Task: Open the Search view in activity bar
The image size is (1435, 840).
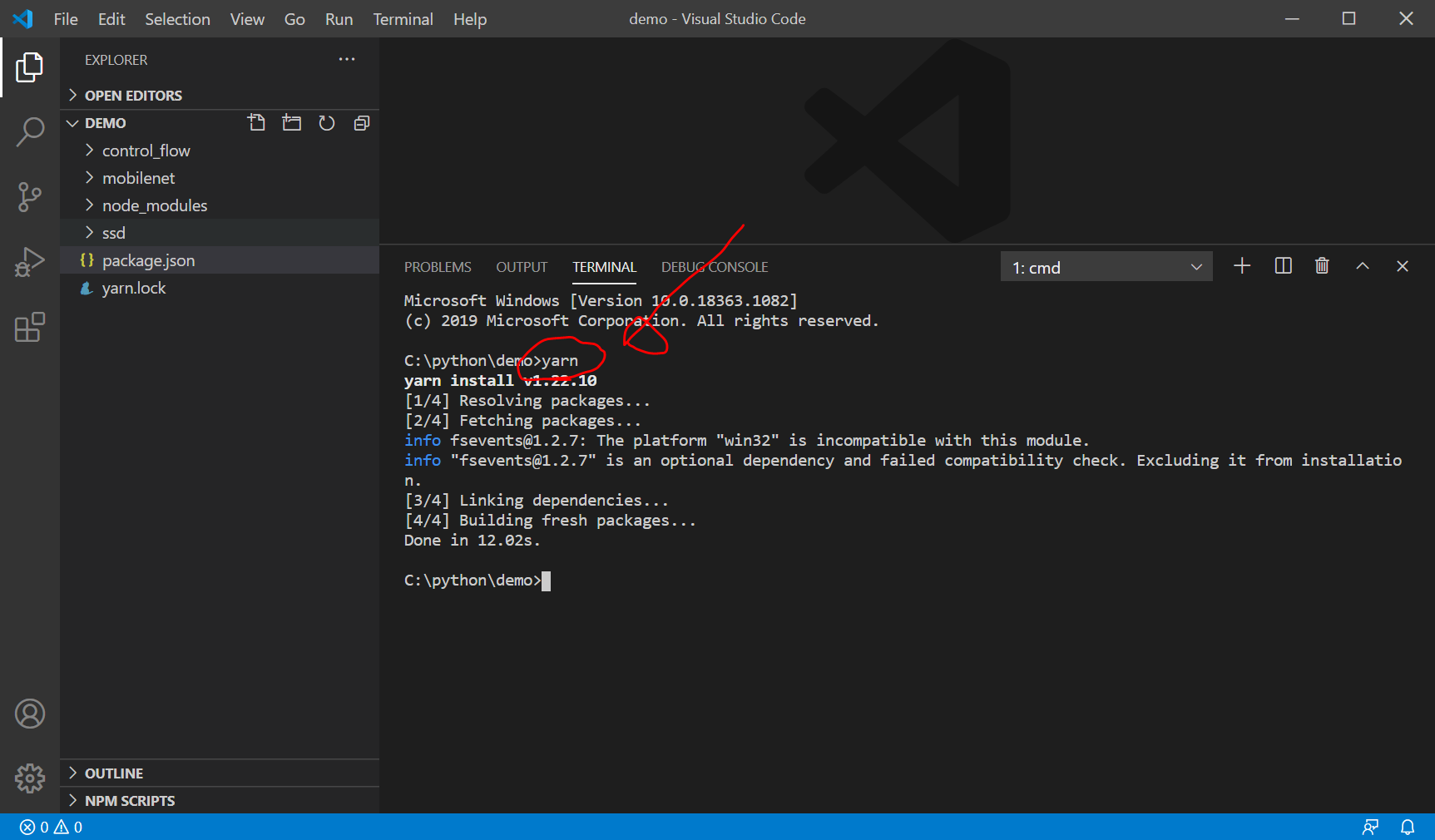Action: click(30, 131)
